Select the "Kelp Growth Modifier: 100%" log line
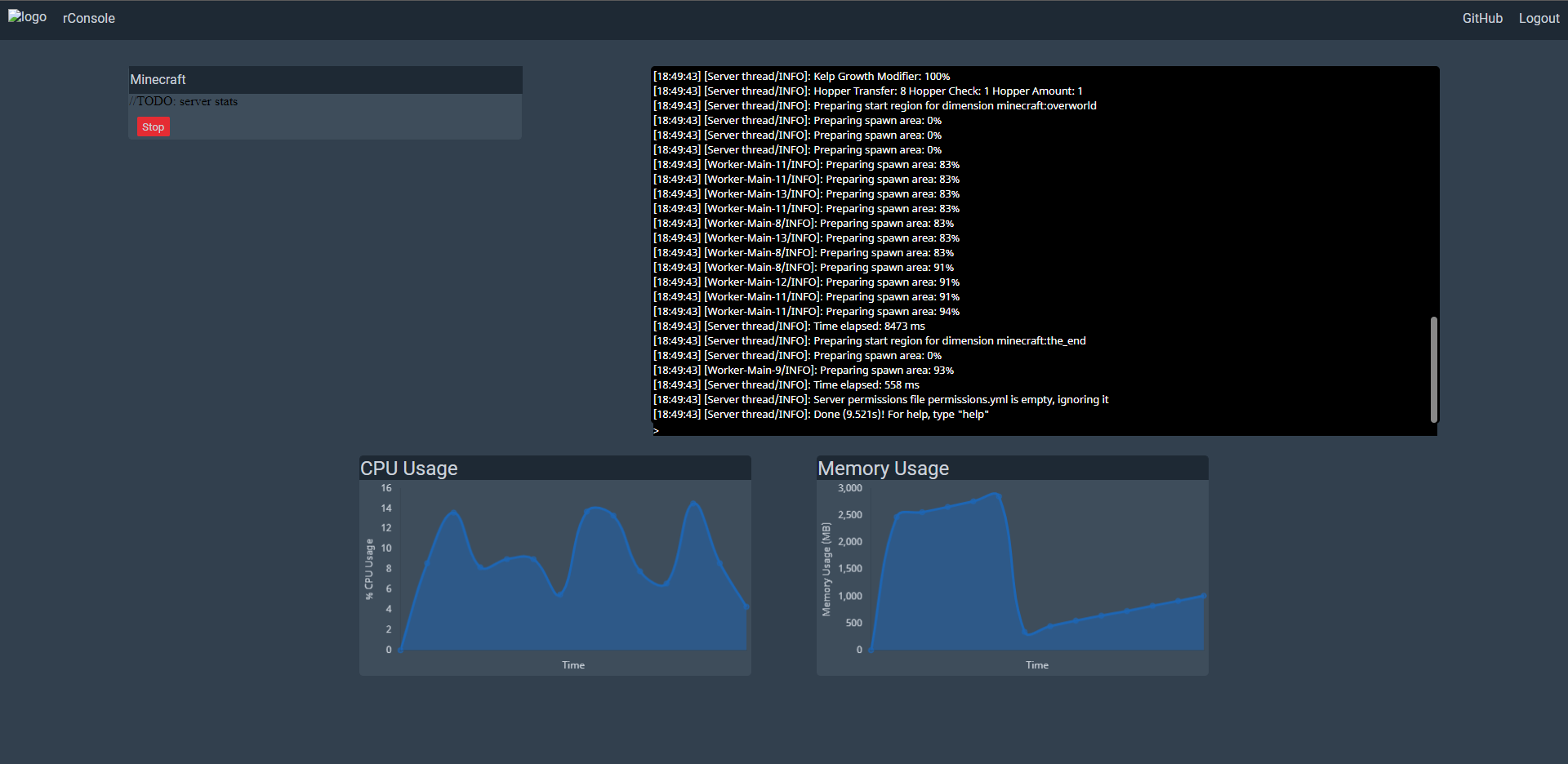Image resolution: width=1568 pixels, height=764 pixels. click(x=801, y=77)
